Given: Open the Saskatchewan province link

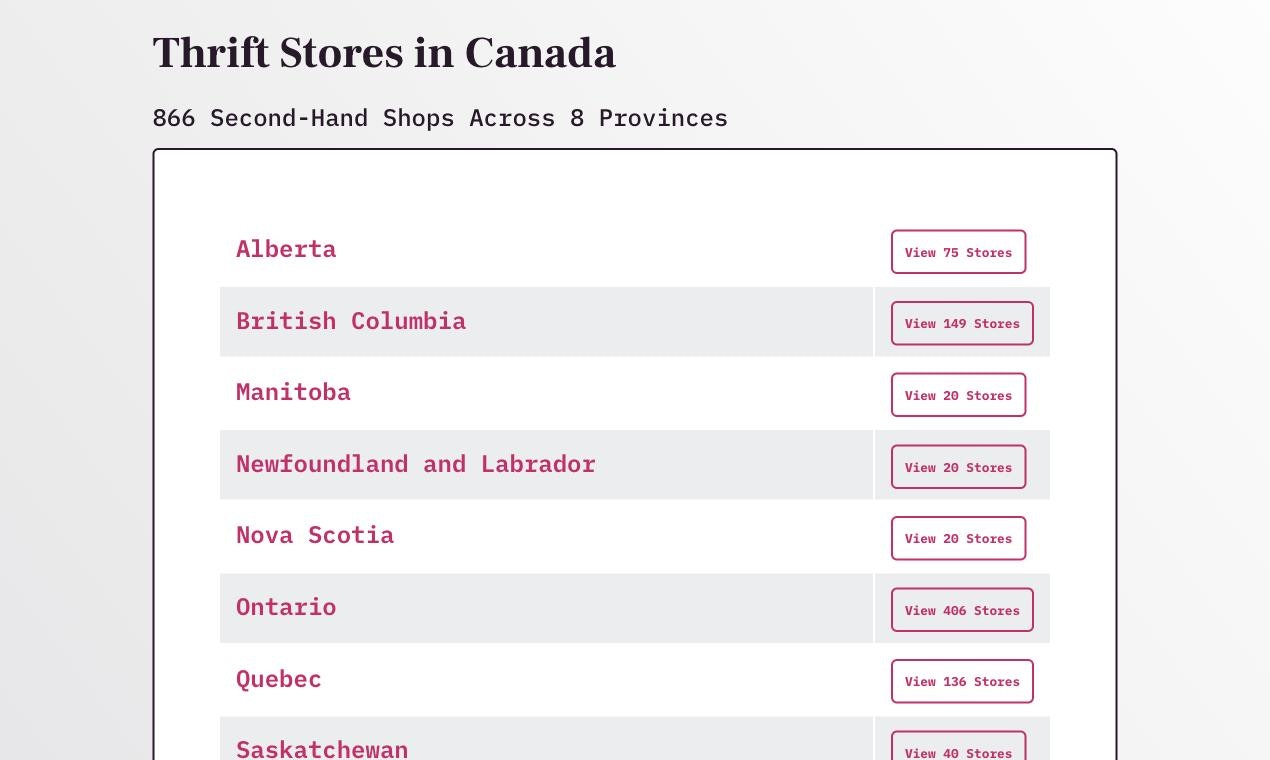Looking at the screenshot, I should pos(322,748).
